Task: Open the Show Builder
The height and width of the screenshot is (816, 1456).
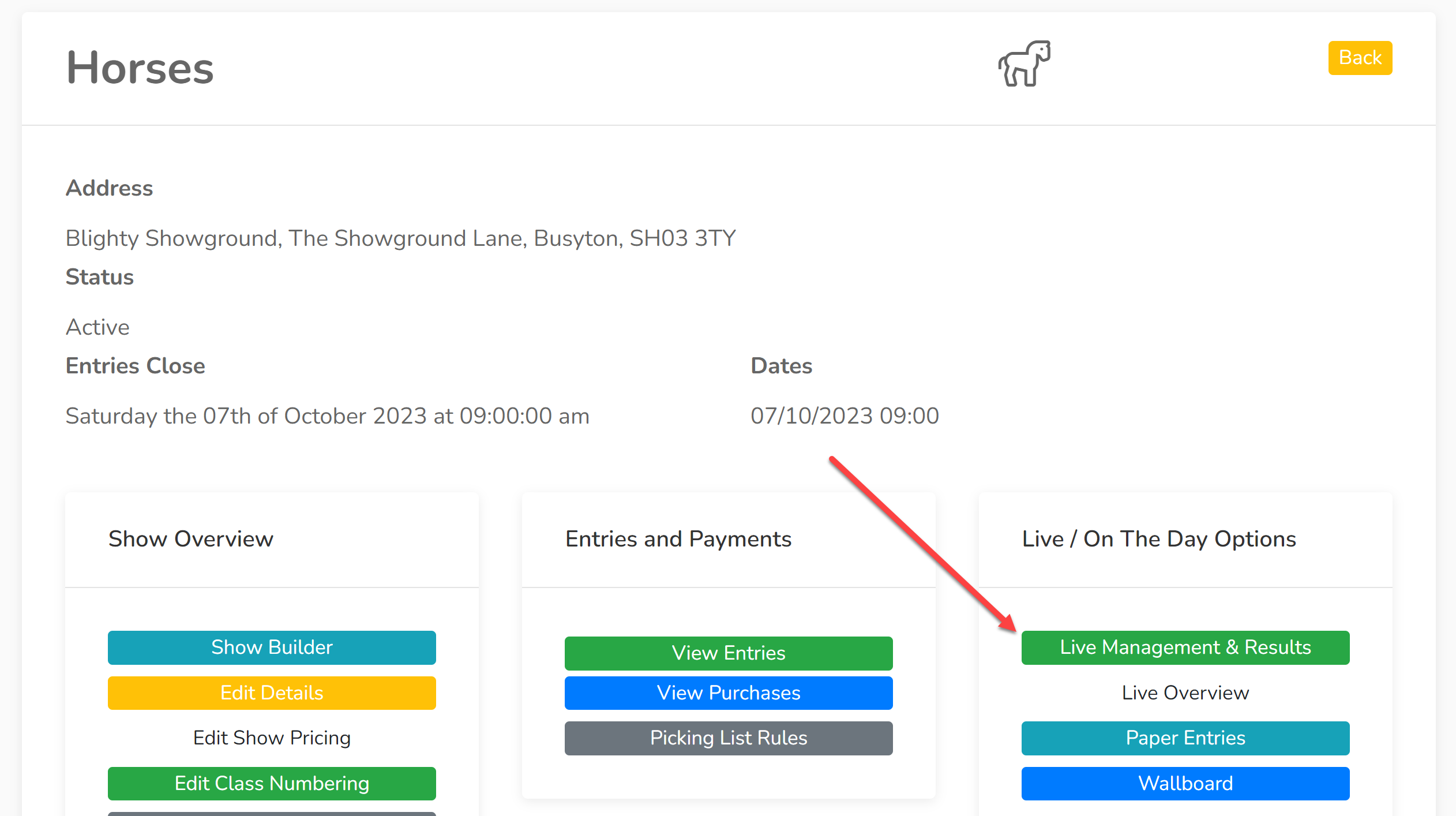Action: tap(272, 647)
